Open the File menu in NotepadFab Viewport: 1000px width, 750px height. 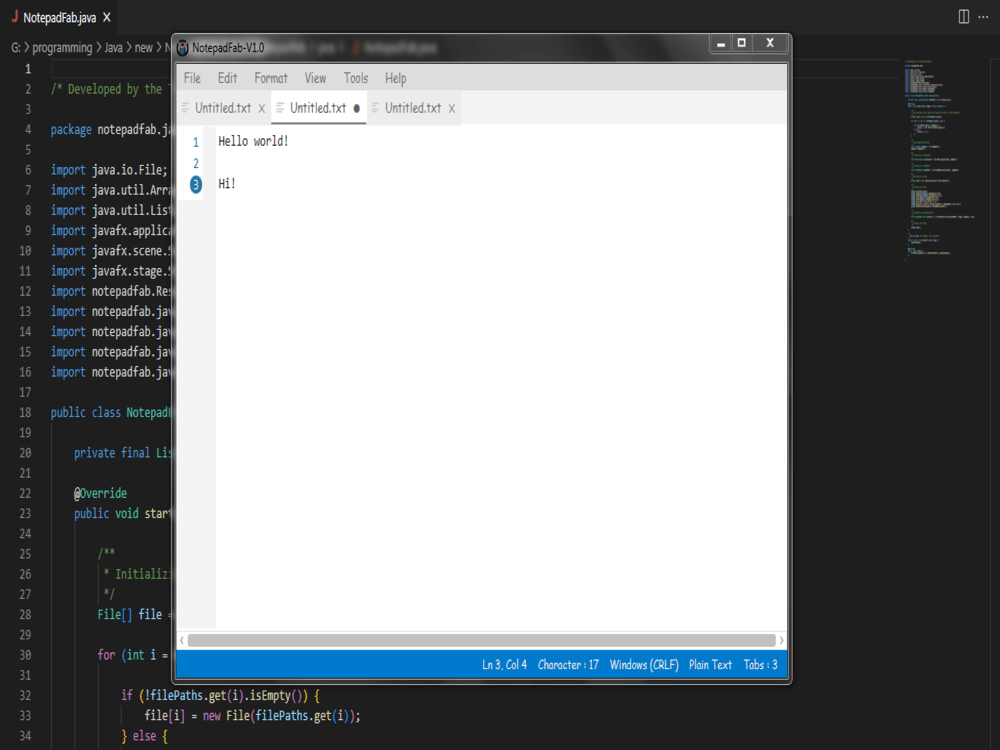[x=191, y=77]
